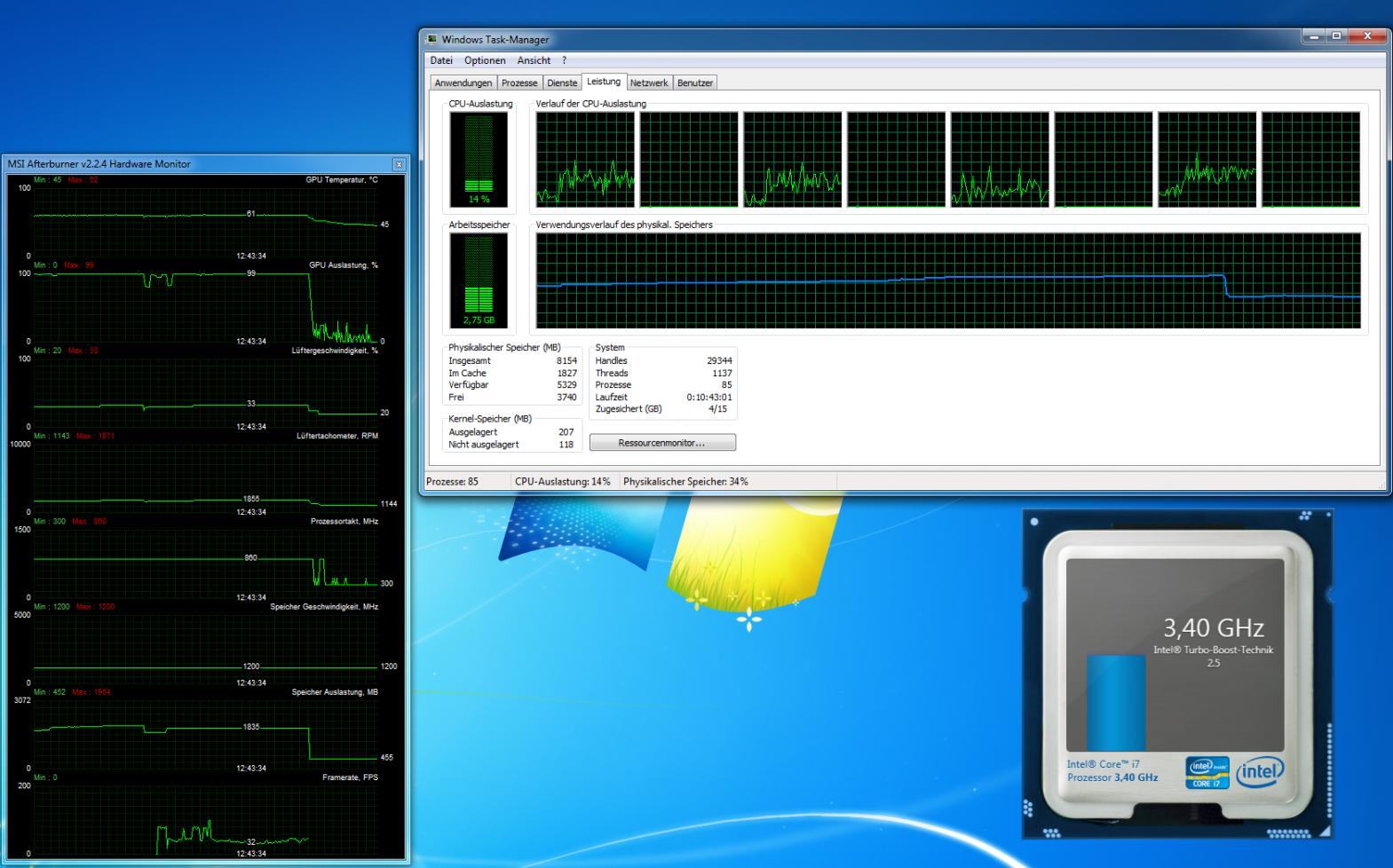Click status bar entry Physikalischer Speicher: 34%
Viewport: 1393px width, 868px height.
pyautogui.click(x=685, y=482)
